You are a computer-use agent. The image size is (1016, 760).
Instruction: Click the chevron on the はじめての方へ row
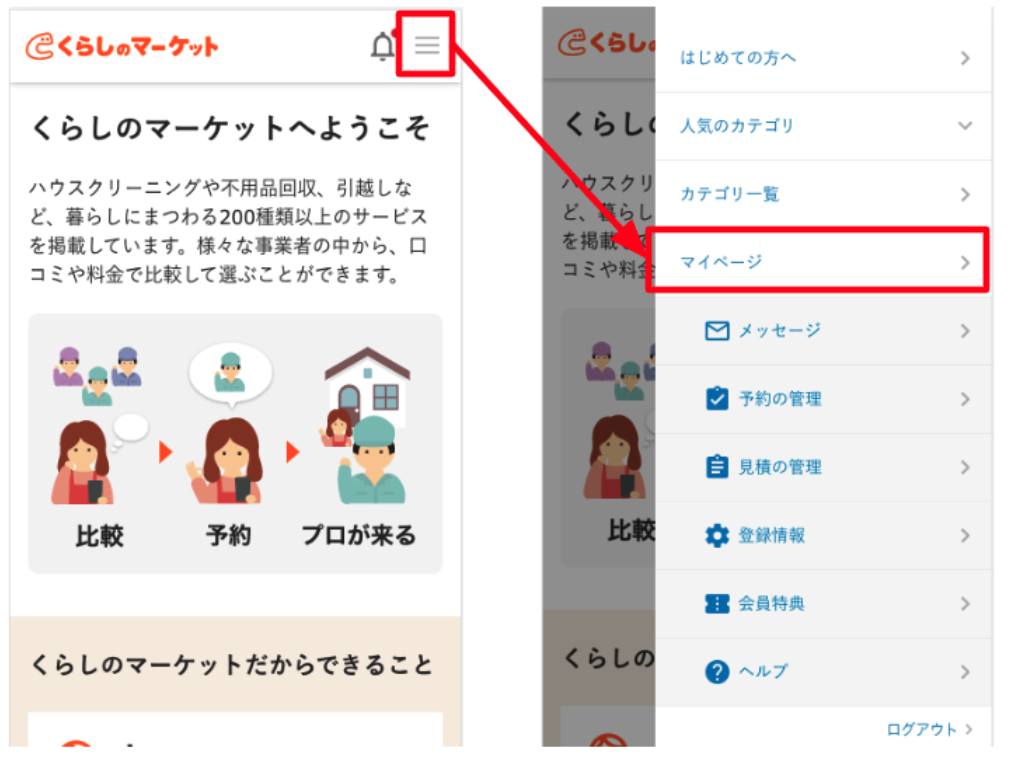965,58
